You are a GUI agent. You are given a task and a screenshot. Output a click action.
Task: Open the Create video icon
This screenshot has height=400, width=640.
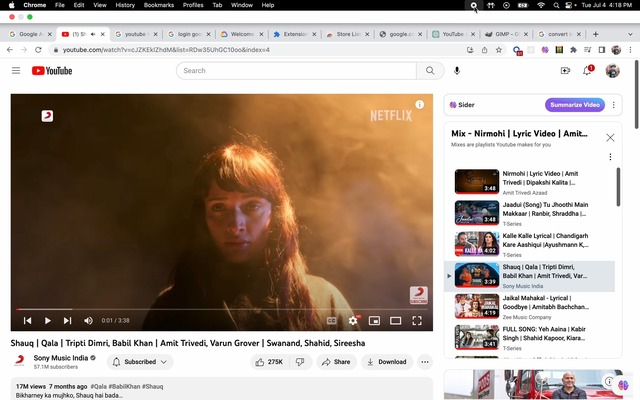565,71
